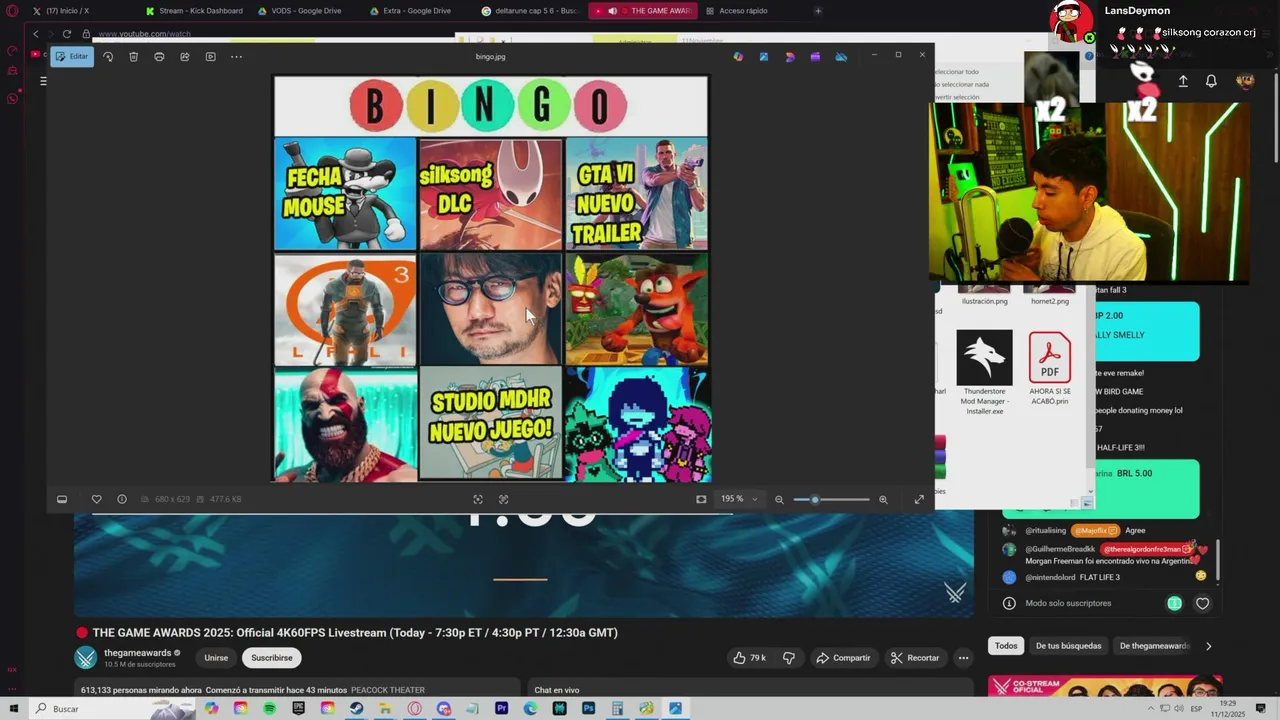
Task: Print the bingo.jpg image
Action: coord(159,57)
